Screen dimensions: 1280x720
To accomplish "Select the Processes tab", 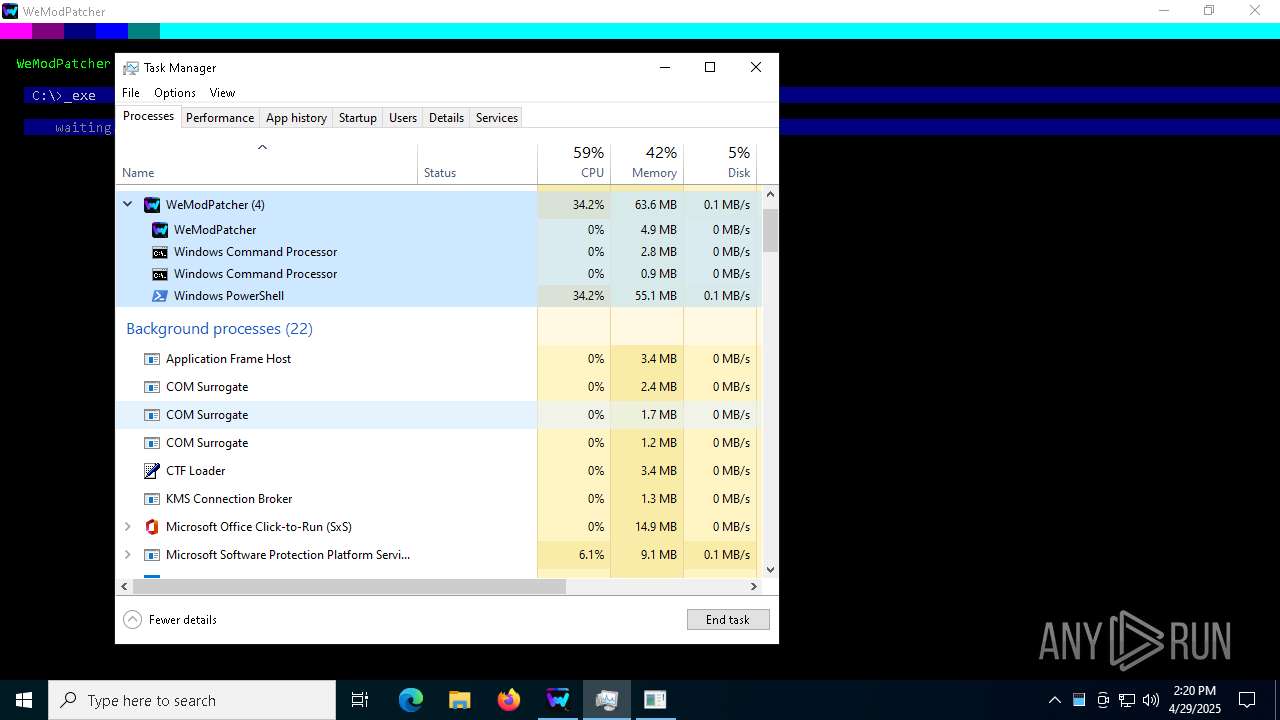I will 148,116.
